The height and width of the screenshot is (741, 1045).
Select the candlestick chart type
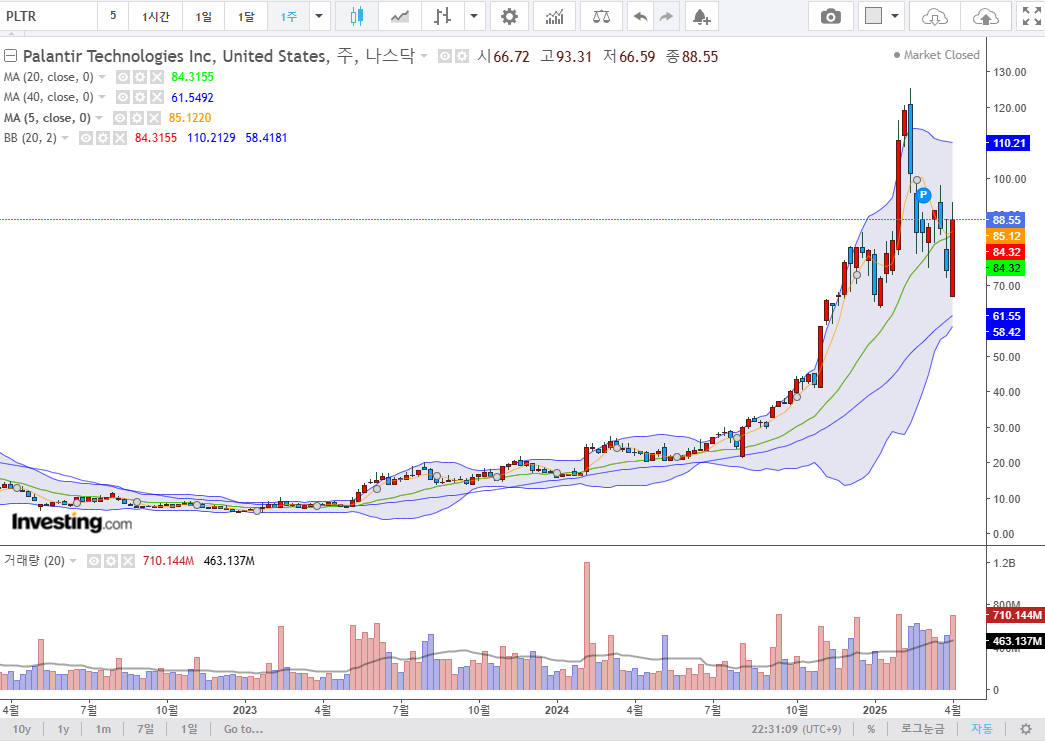click(357, 16)
